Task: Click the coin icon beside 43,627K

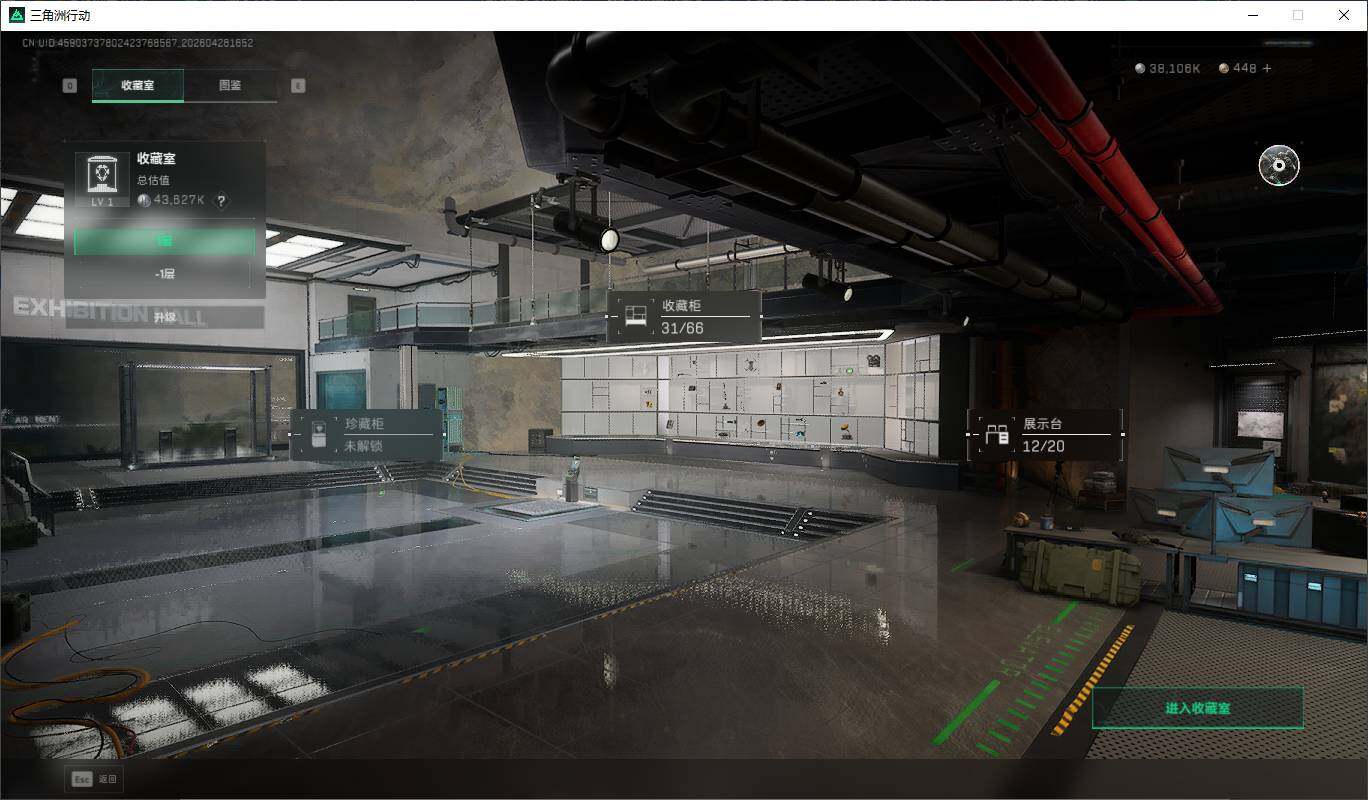Action: (143, 200)
